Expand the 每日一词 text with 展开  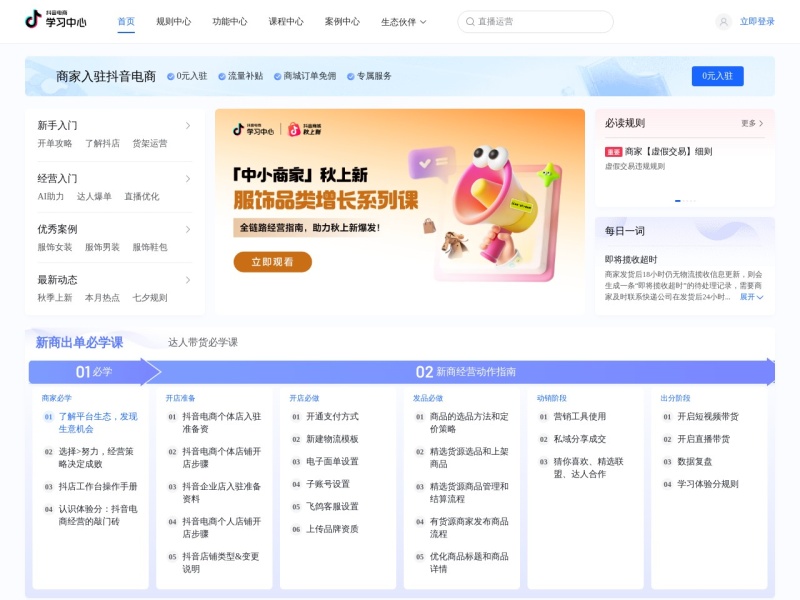point(751,297)
